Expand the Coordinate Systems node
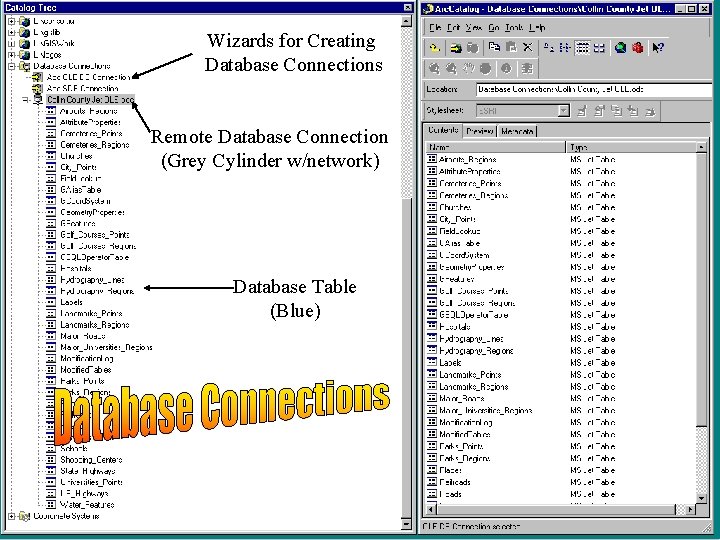The width and height of the screenshot is (720, 540). tap(12, 516)
